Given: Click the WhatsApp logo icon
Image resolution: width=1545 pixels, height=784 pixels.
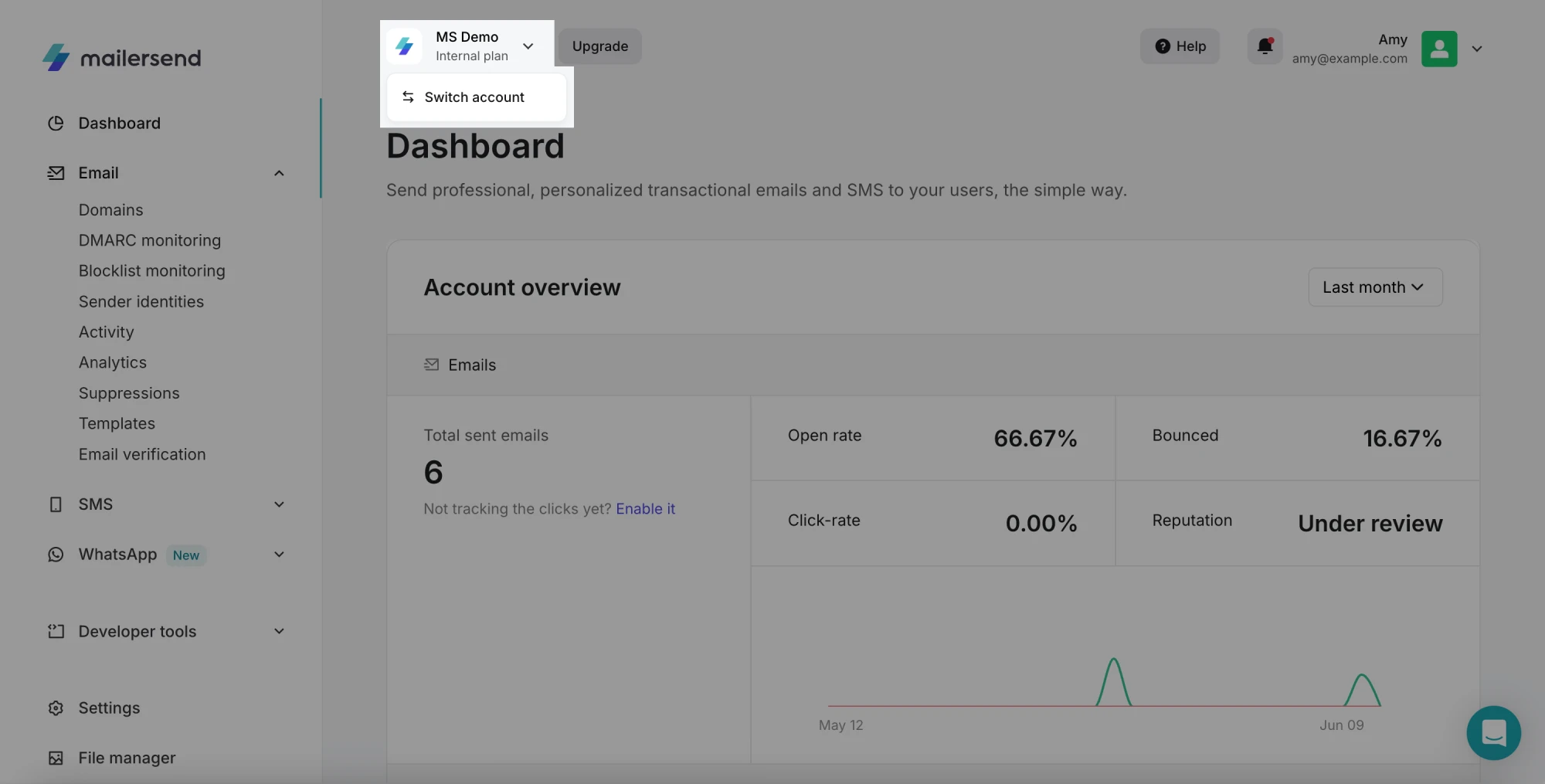Looking at the screenshot, I should (x=56, y=555).
